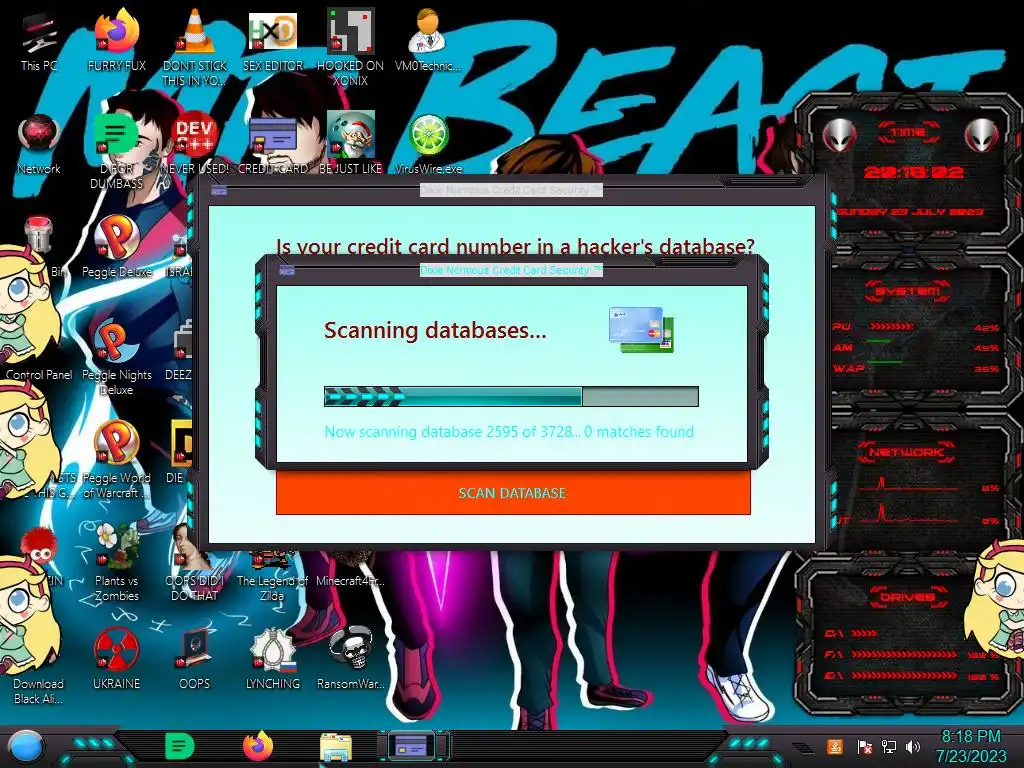Open the Peggle Nights Deluxe shortcut
The image size is (1024, 768).
pos(116,356)
